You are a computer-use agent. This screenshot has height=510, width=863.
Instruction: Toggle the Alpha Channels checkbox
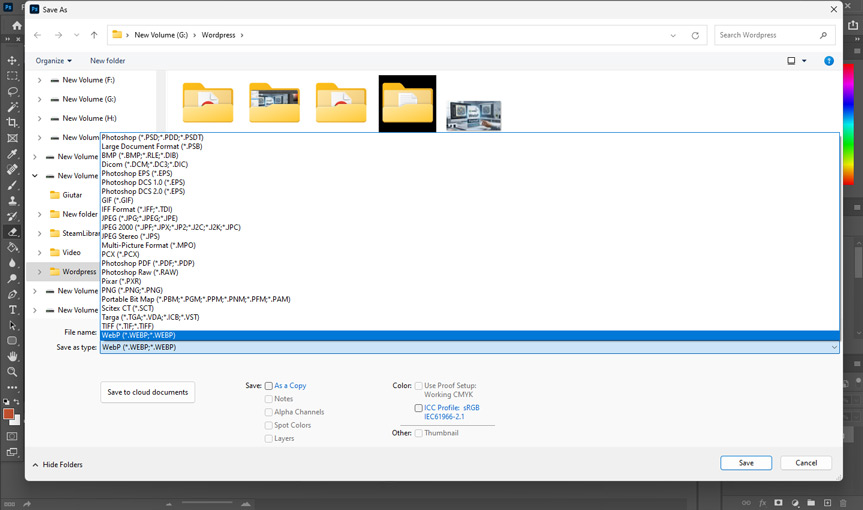269,412
